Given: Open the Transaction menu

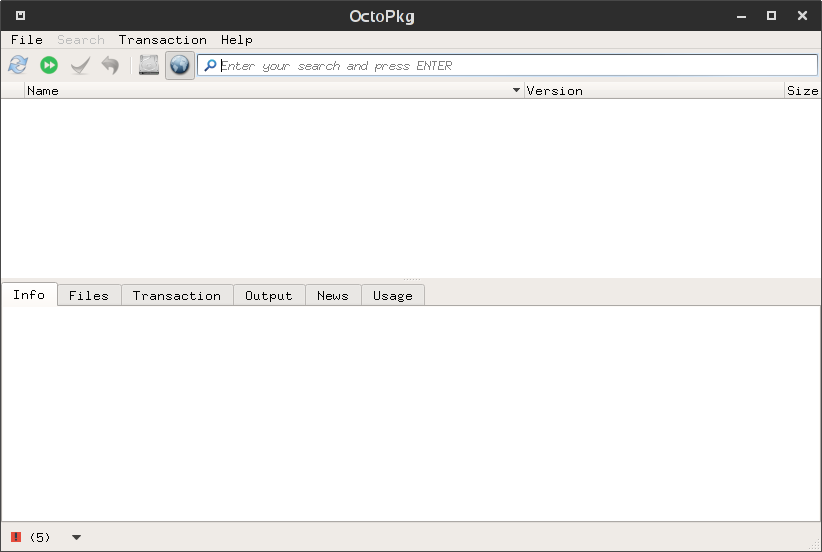Looking at the screenshot, I should (163, 40).
